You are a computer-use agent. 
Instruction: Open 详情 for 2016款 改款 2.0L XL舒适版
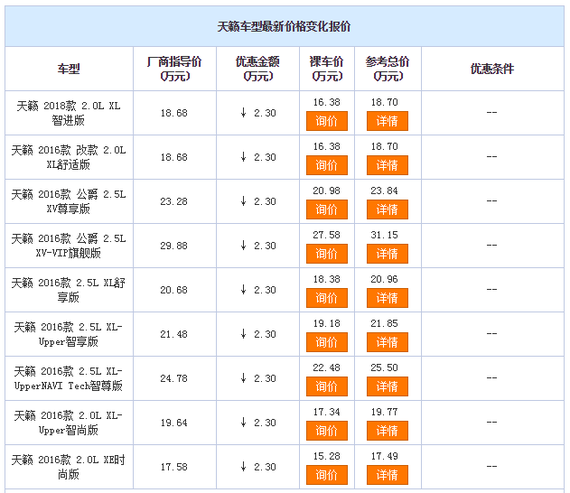coord(387,165)
